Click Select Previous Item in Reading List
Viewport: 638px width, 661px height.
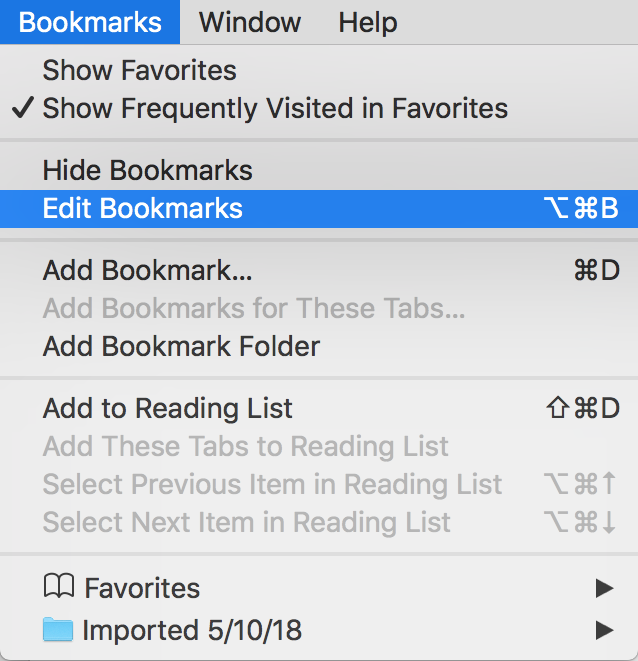(272, 485)
